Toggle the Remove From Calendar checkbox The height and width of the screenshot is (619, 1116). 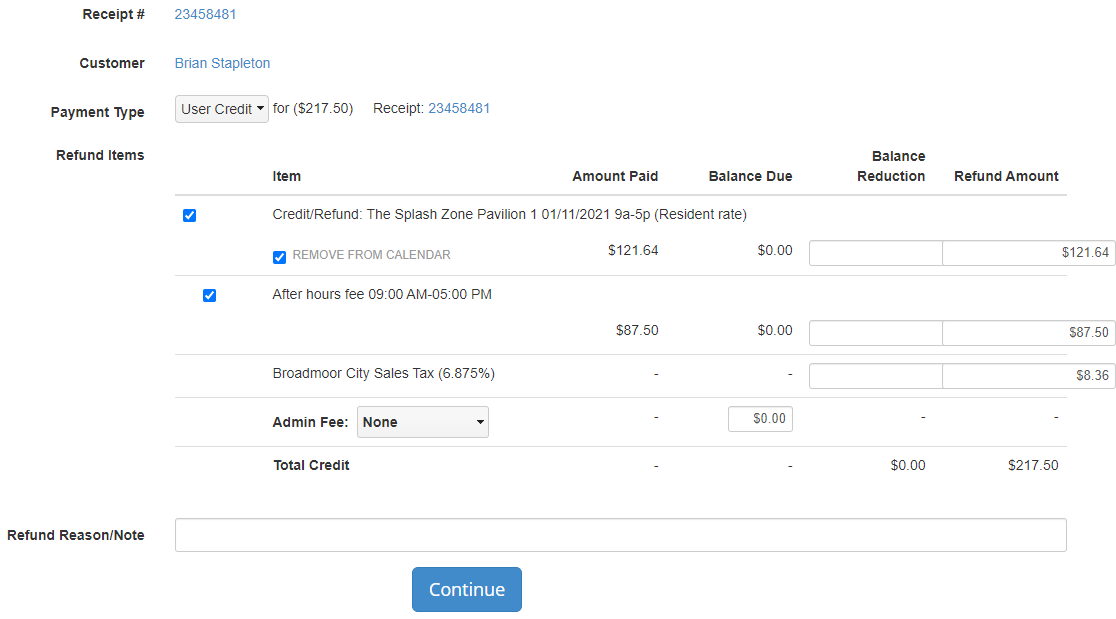tap(280, 257)
